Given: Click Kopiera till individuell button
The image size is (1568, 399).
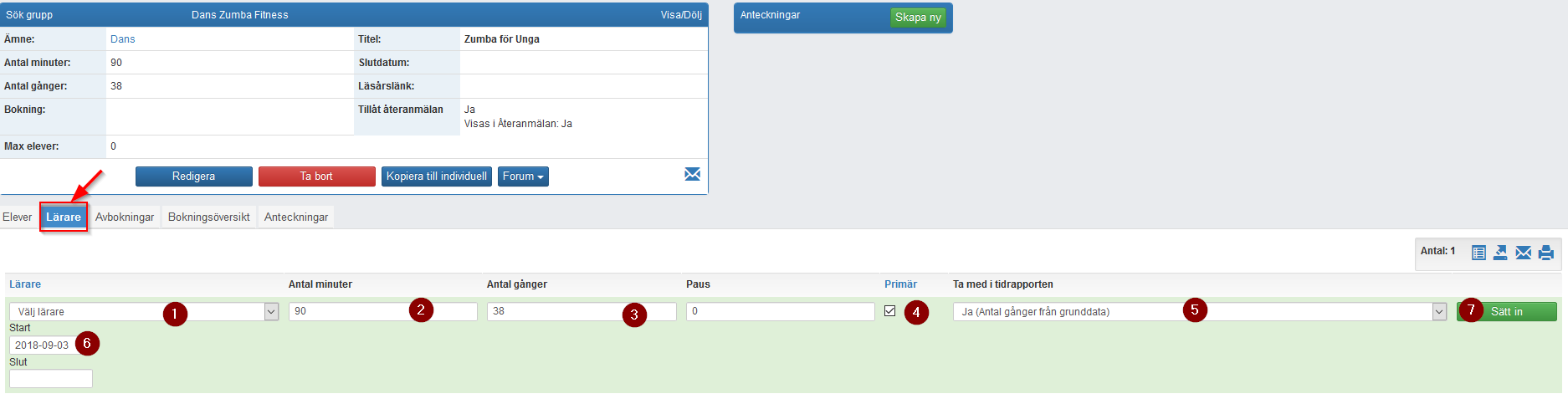Looking at the screenshot, I should pyautogui.click(x=437, y=176).
